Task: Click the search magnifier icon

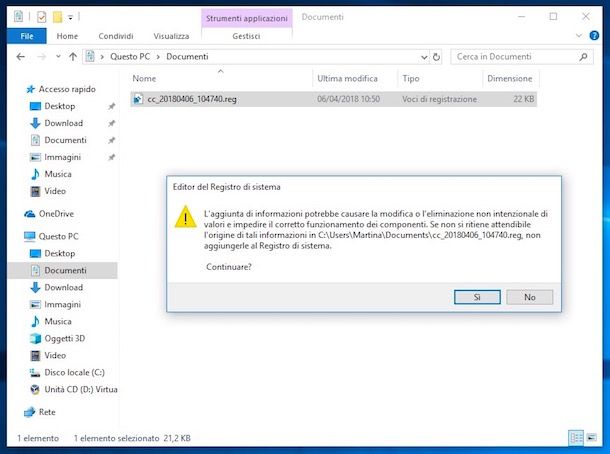Action: click(x=583, y=57)
